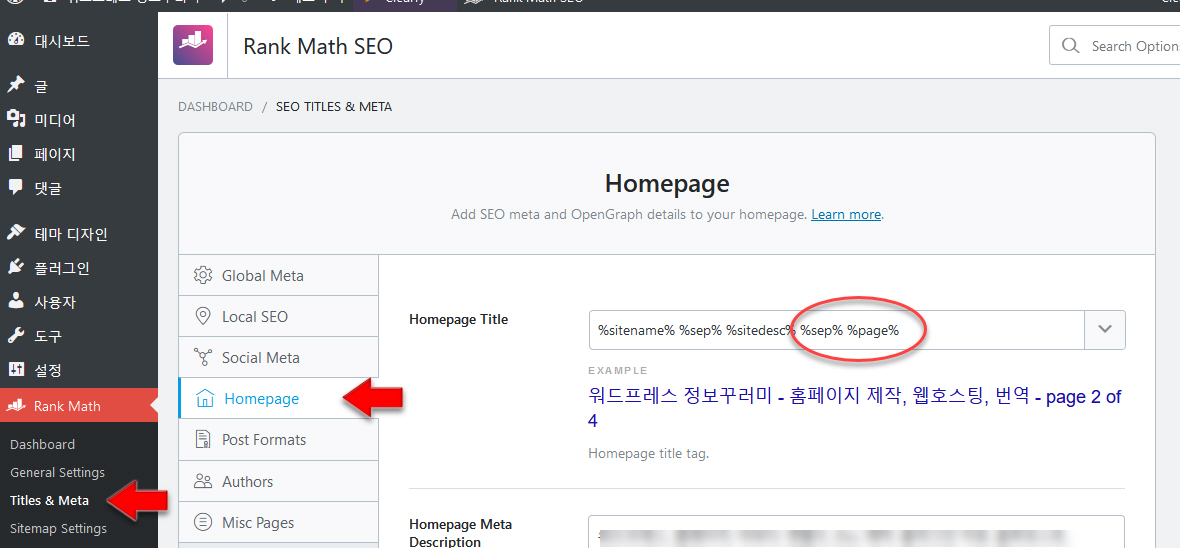Open the 미디어 menu item

79,120
